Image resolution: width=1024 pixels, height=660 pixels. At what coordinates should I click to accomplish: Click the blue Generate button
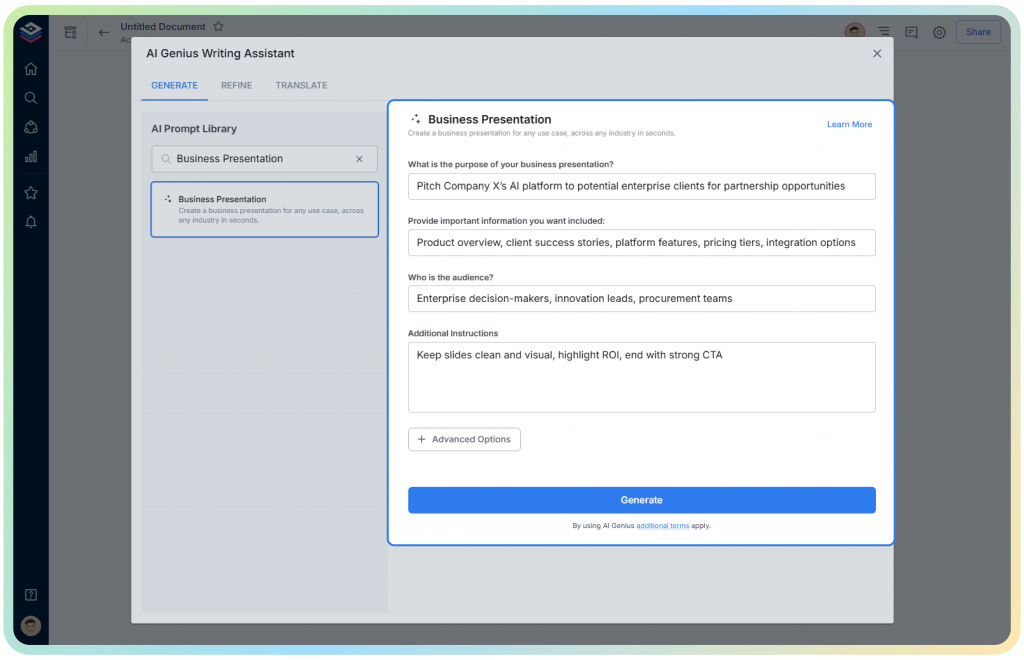click(x=641, y=500)
